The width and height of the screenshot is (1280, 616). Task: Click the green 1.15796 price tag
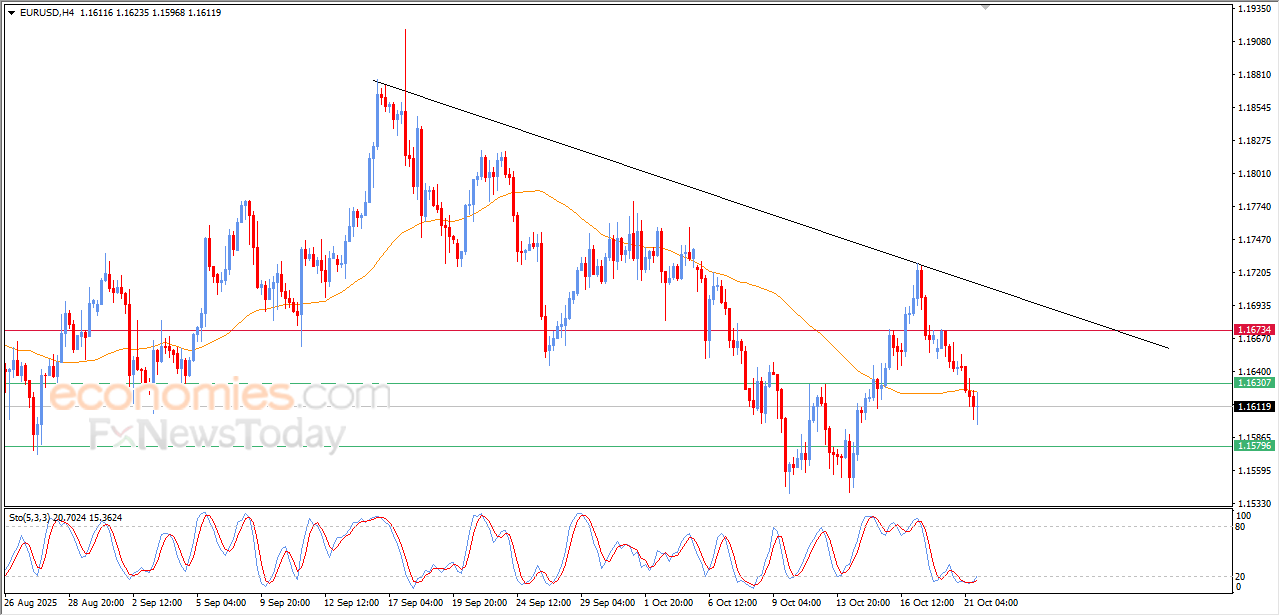(1253, 446)
